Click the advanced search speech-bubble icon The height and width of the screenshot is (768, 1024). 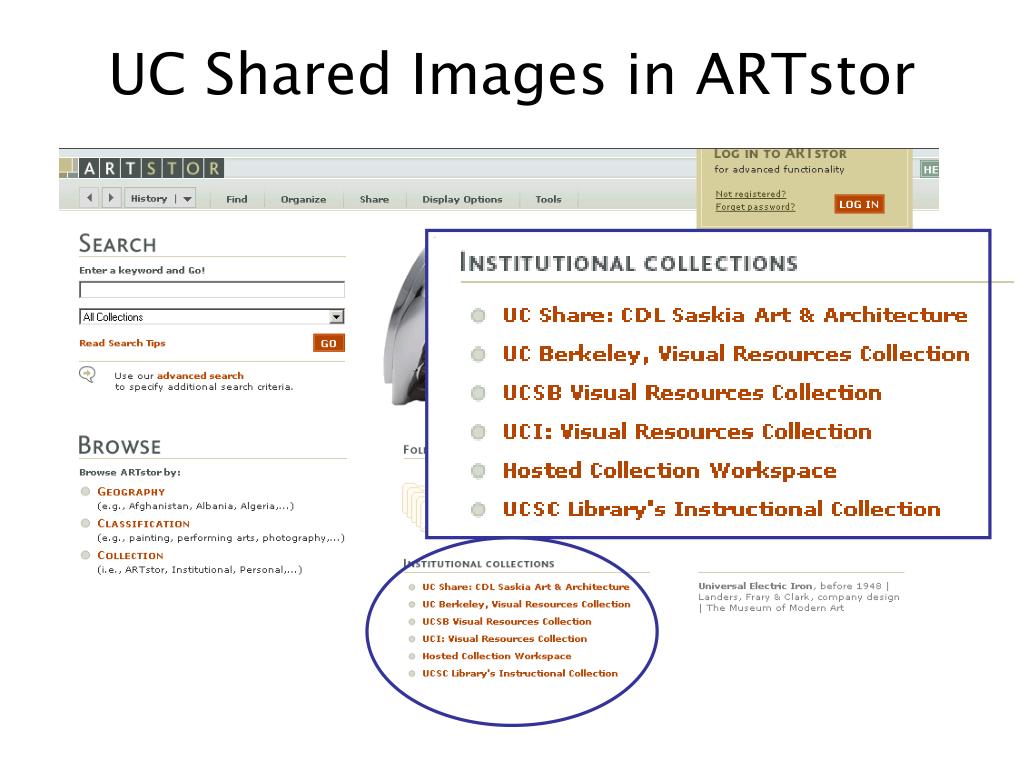coord(87,374)
